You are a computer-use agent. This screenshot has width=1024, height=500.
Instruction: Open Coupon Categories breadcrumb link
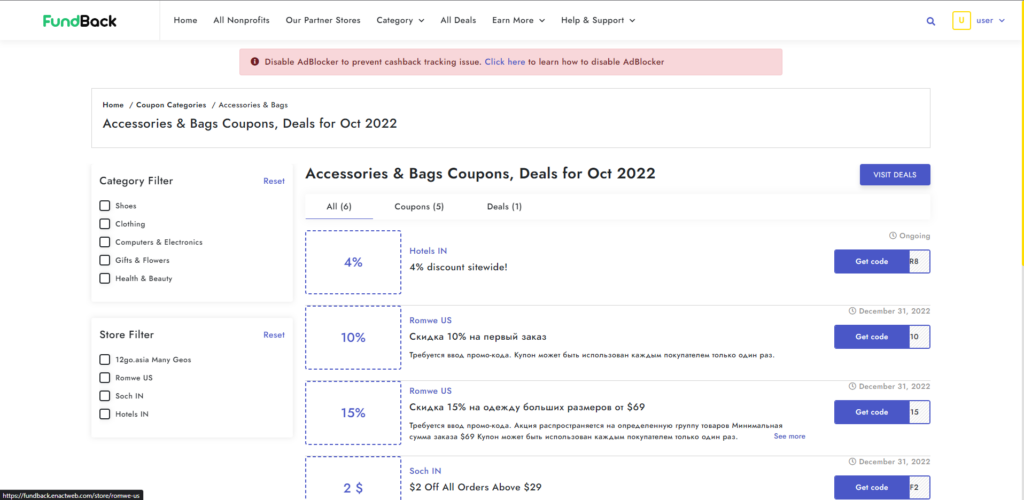point(171,105)
